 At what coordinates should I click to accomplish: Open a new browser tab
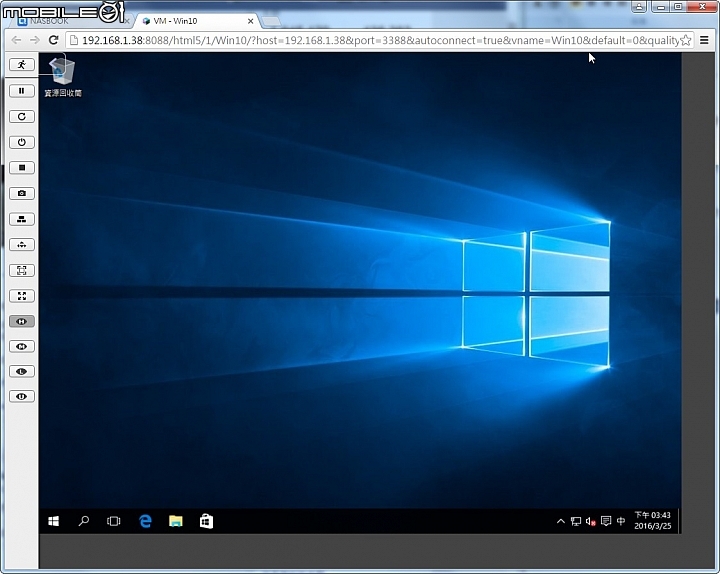pos(271,22)
